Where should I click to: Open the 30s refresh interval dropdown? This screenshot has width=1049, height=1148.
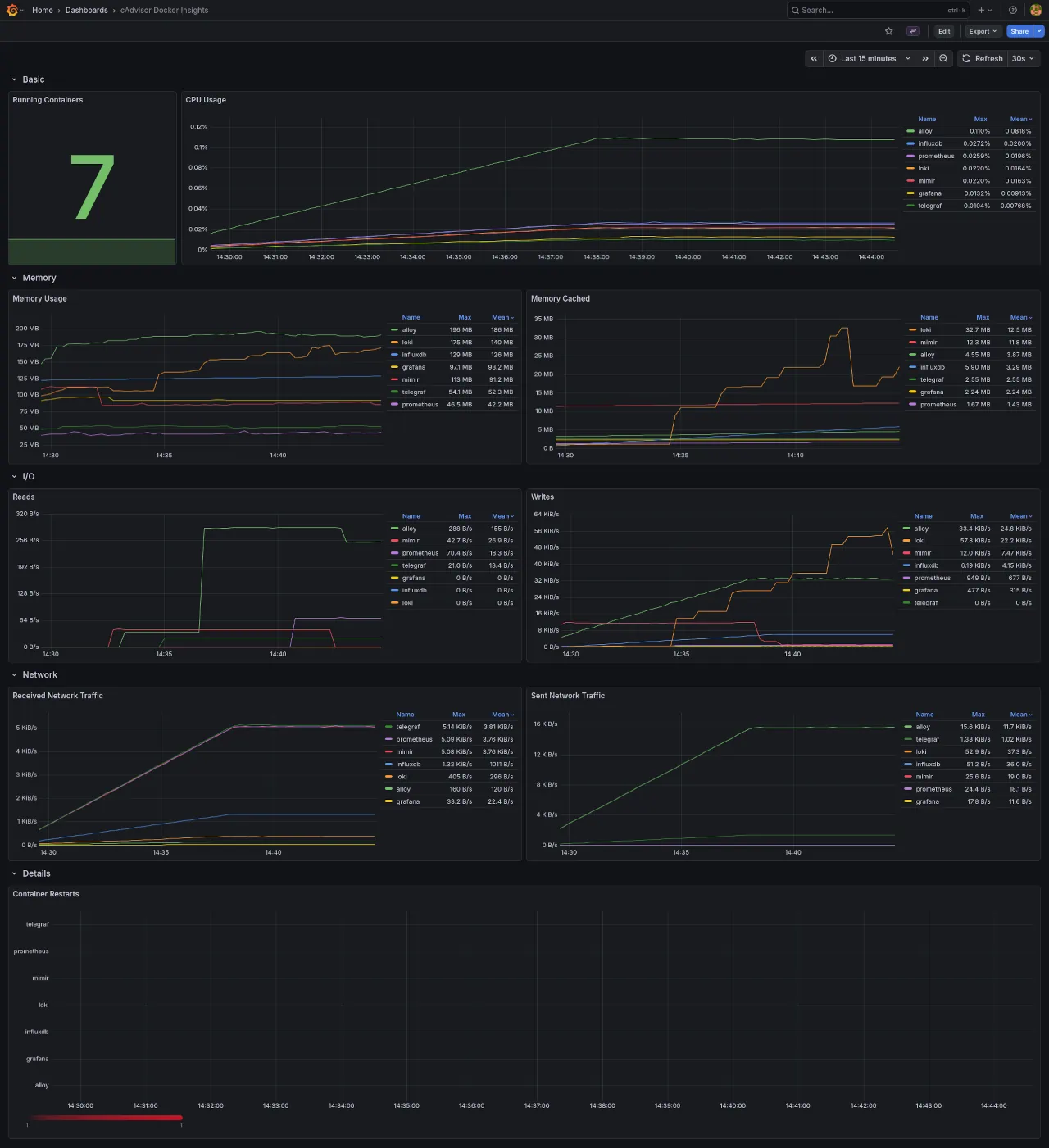tap(1023, 58)
